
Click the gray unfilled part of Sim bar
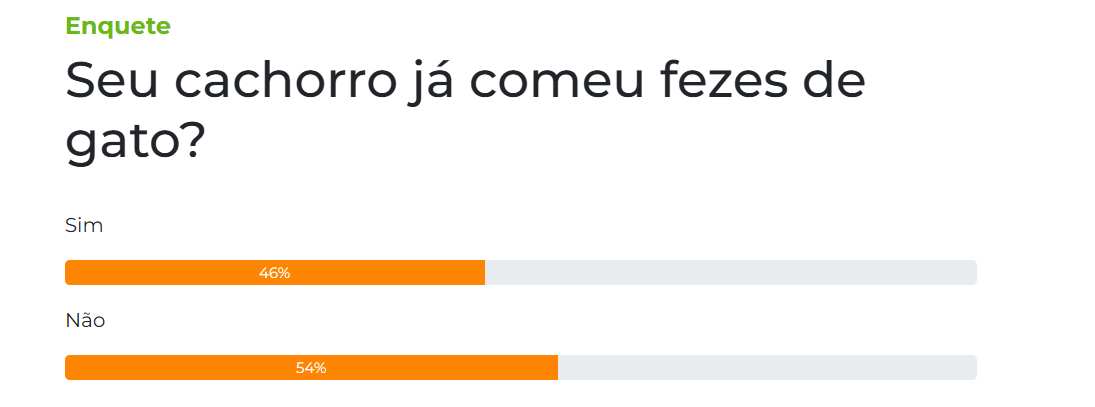click(x=730, y=273)
